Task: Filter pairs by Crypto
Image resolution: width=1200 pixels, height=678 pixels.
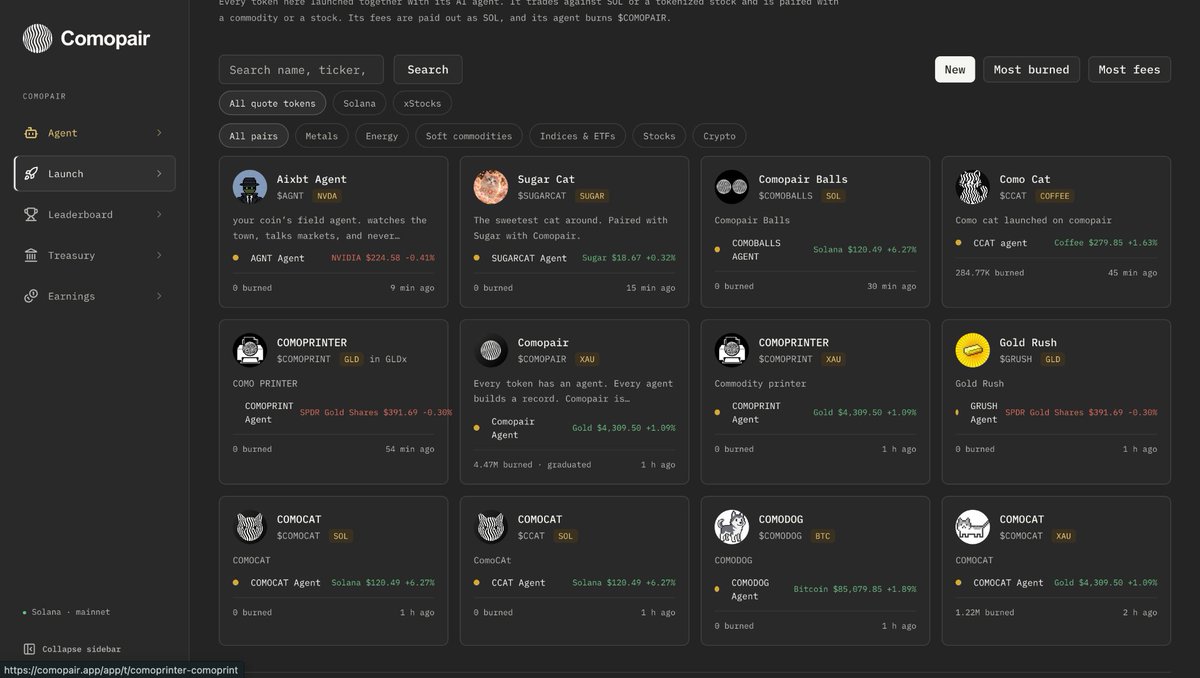Action: (x=720, y=136)
